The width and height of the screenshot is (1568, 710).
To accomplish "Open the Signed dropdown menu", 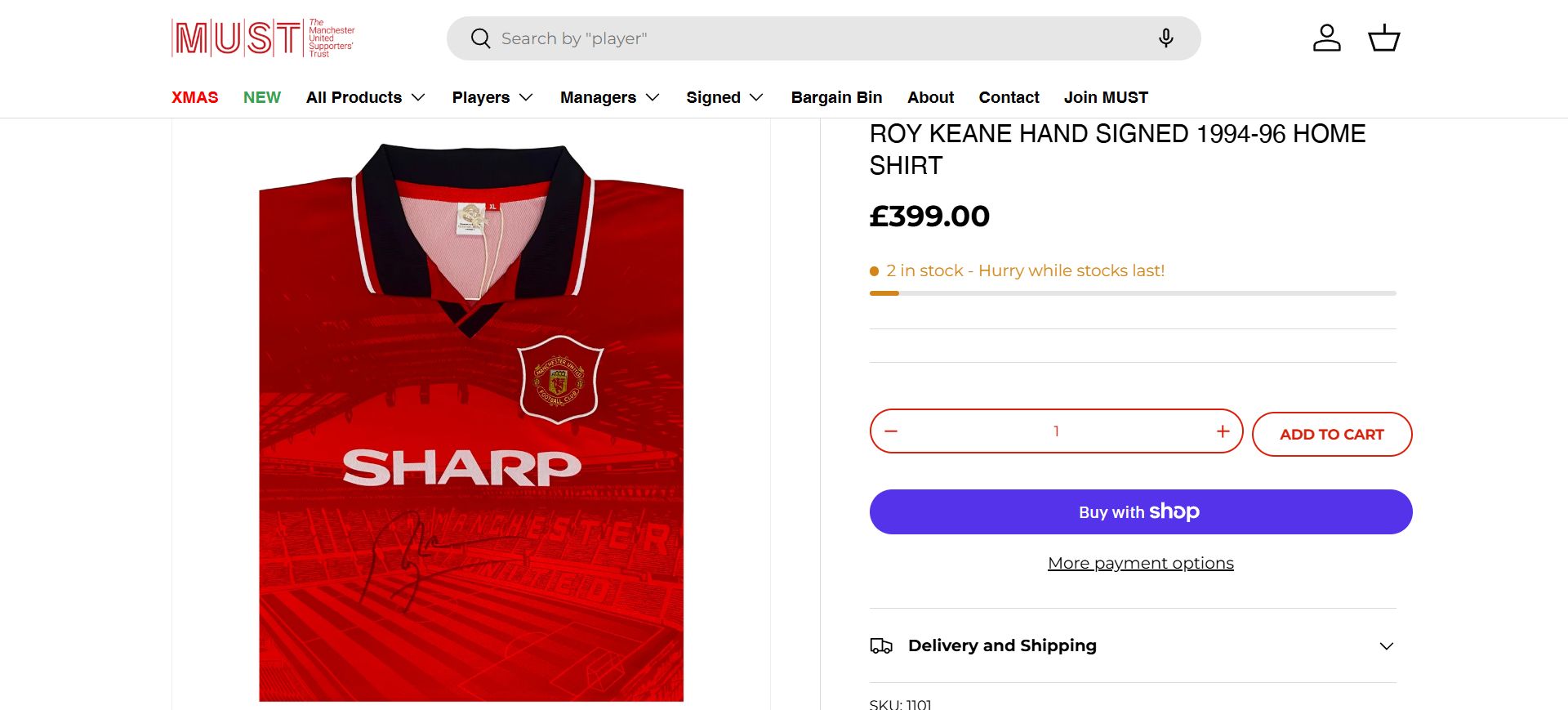I will point(724,97).
